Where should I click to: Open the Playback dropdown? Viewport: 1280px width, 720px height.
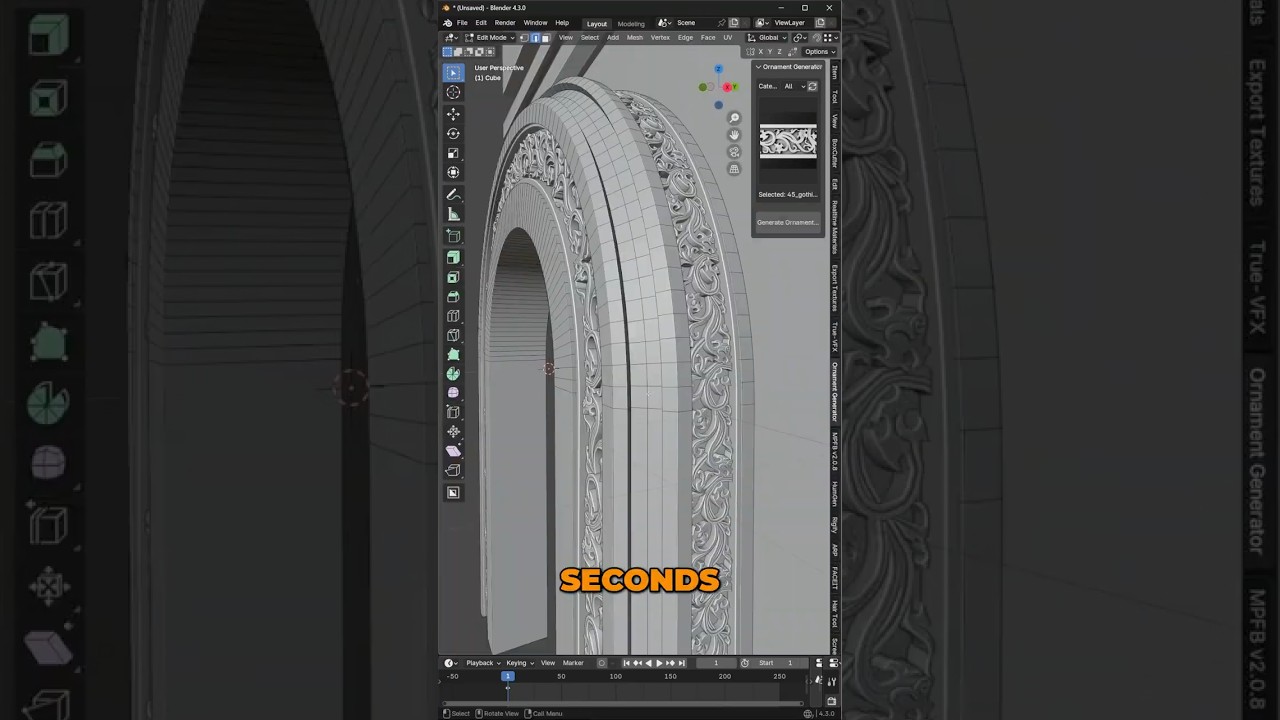(x=483, y=663)
